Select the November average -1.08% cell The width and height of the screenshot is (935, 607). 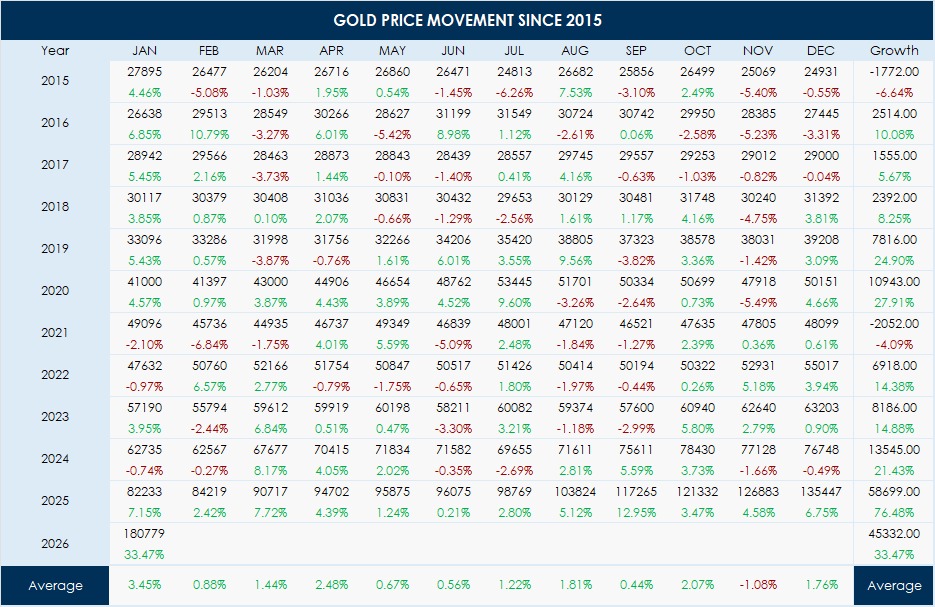761,584
